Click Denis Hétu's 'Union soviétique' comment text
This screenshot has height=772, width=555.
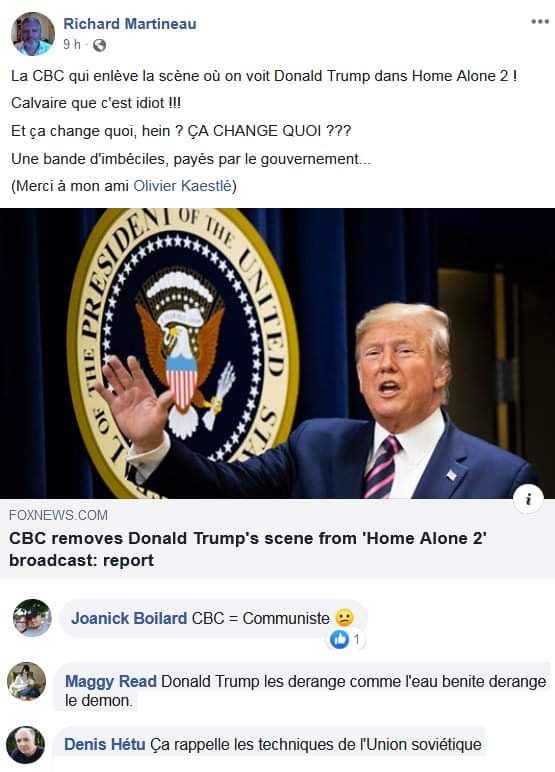click(316, 744)
